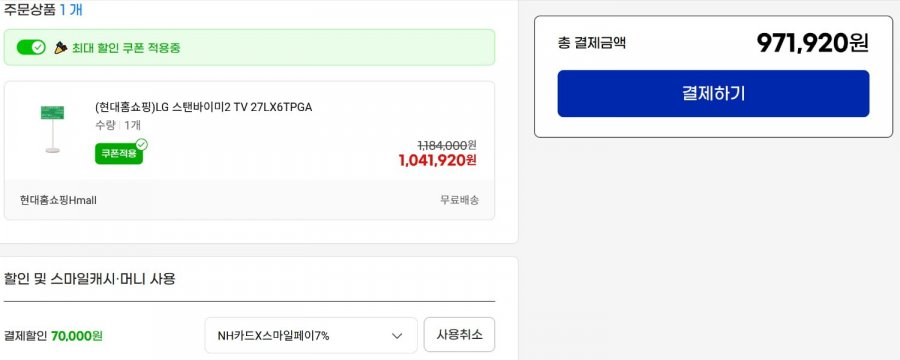Open the LG 스탠바이미2 TV product title
900x360 pixels.
coord(204,107)
